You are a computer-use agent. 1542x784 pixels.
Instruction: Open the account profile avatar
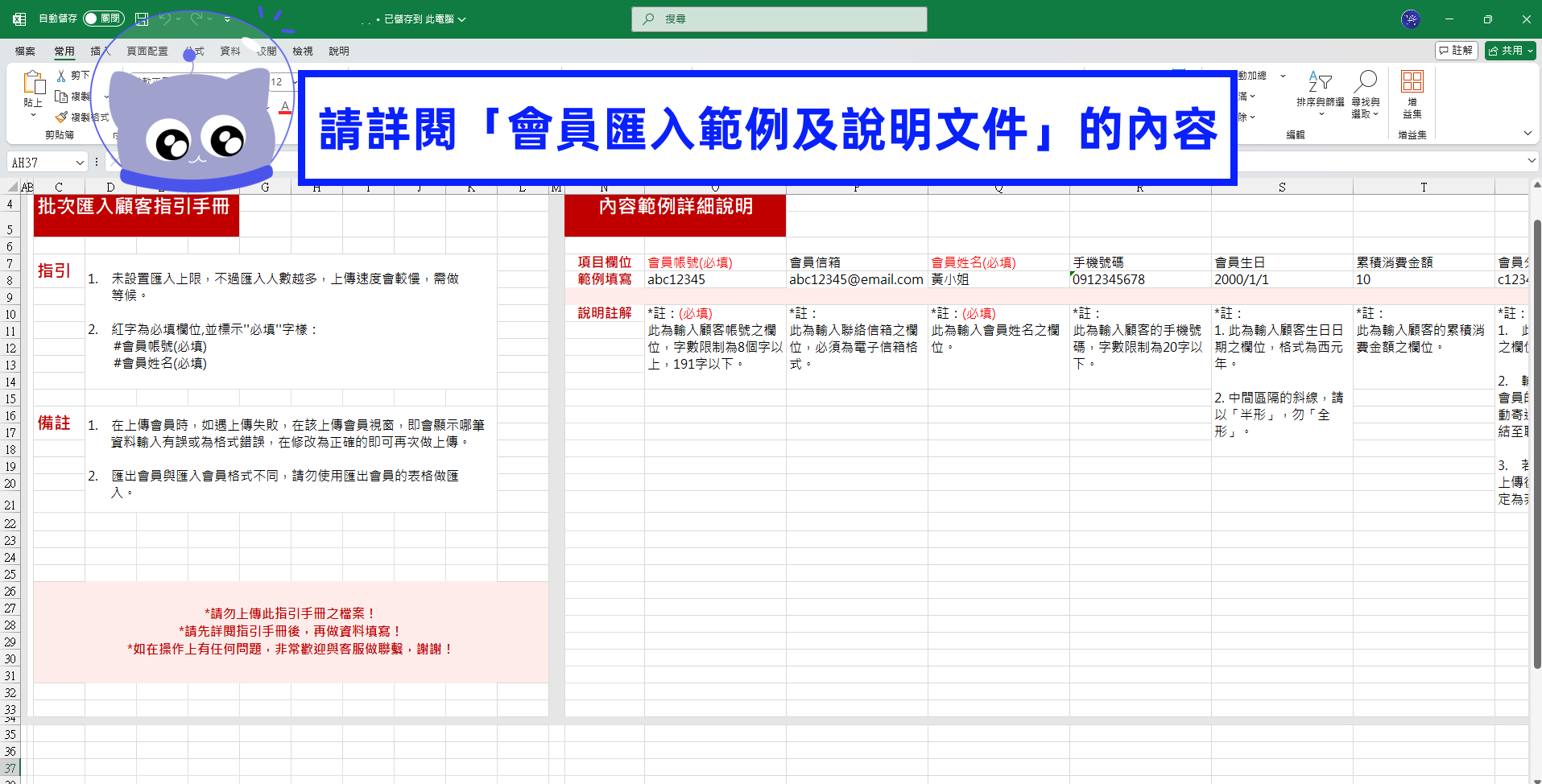[1410, 19]
